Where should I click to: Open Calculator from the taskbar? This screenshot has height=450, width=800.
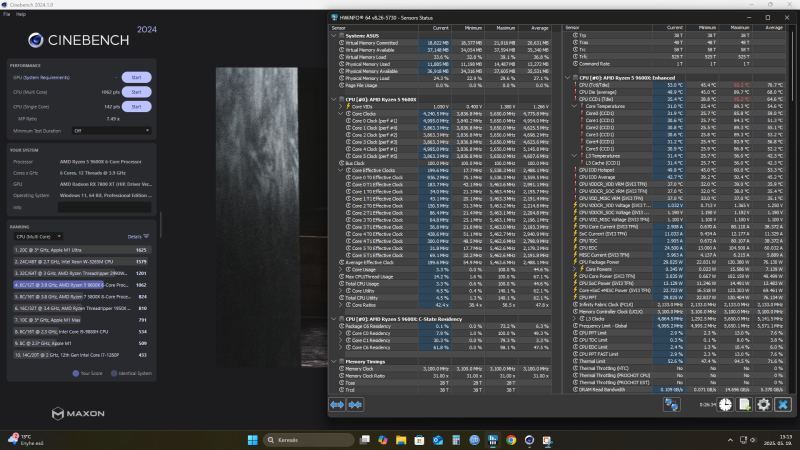pyautogui.click(x=456, y=440)
